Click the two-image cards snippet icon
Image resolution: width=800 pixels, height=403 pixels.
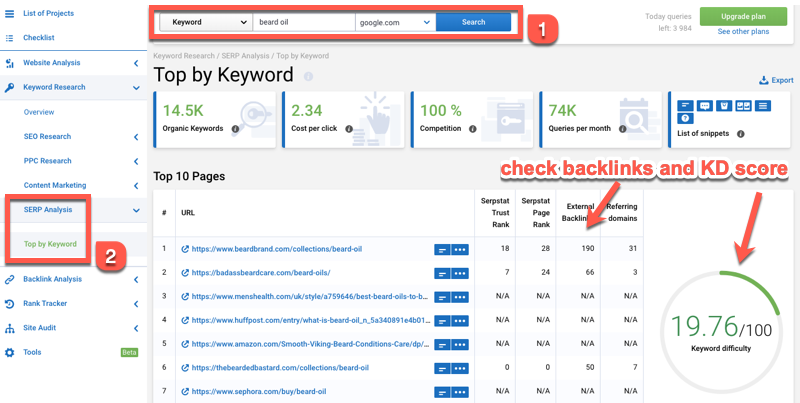click(743, 106)
